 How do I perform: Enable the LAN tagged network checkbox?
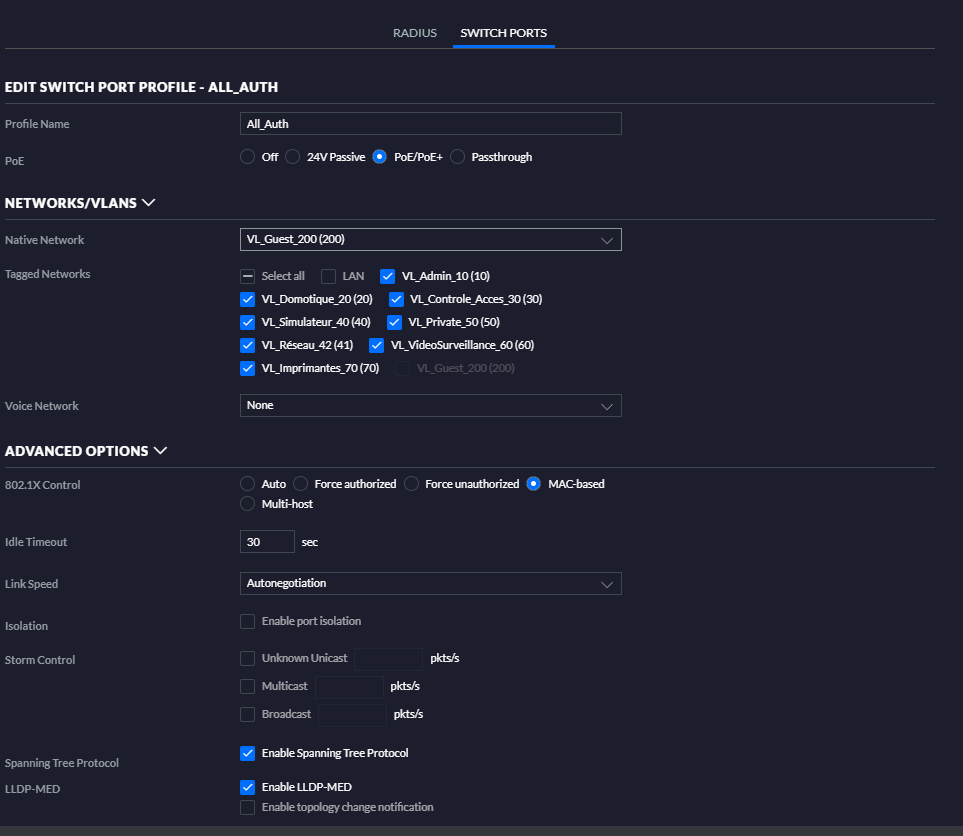point(328,276)
